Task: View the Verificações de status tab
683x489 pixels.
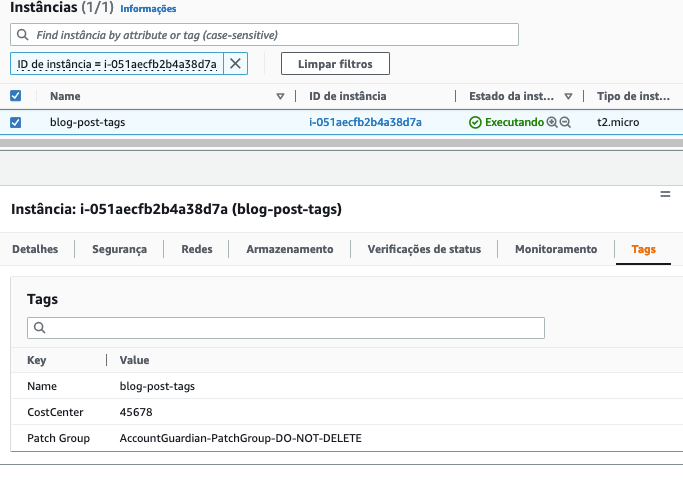Action: pos(424,249)
